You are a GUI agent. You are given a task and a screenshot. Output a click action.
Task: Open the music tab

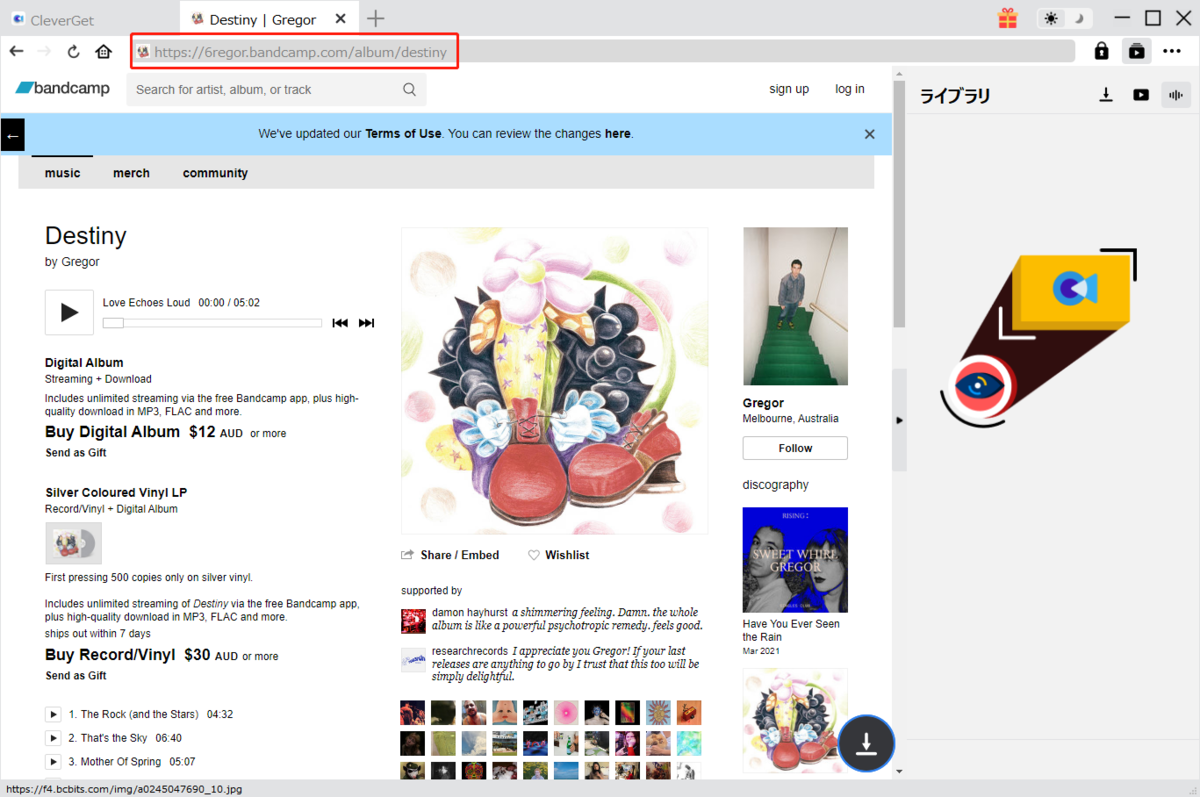click(x=62, y=173)
